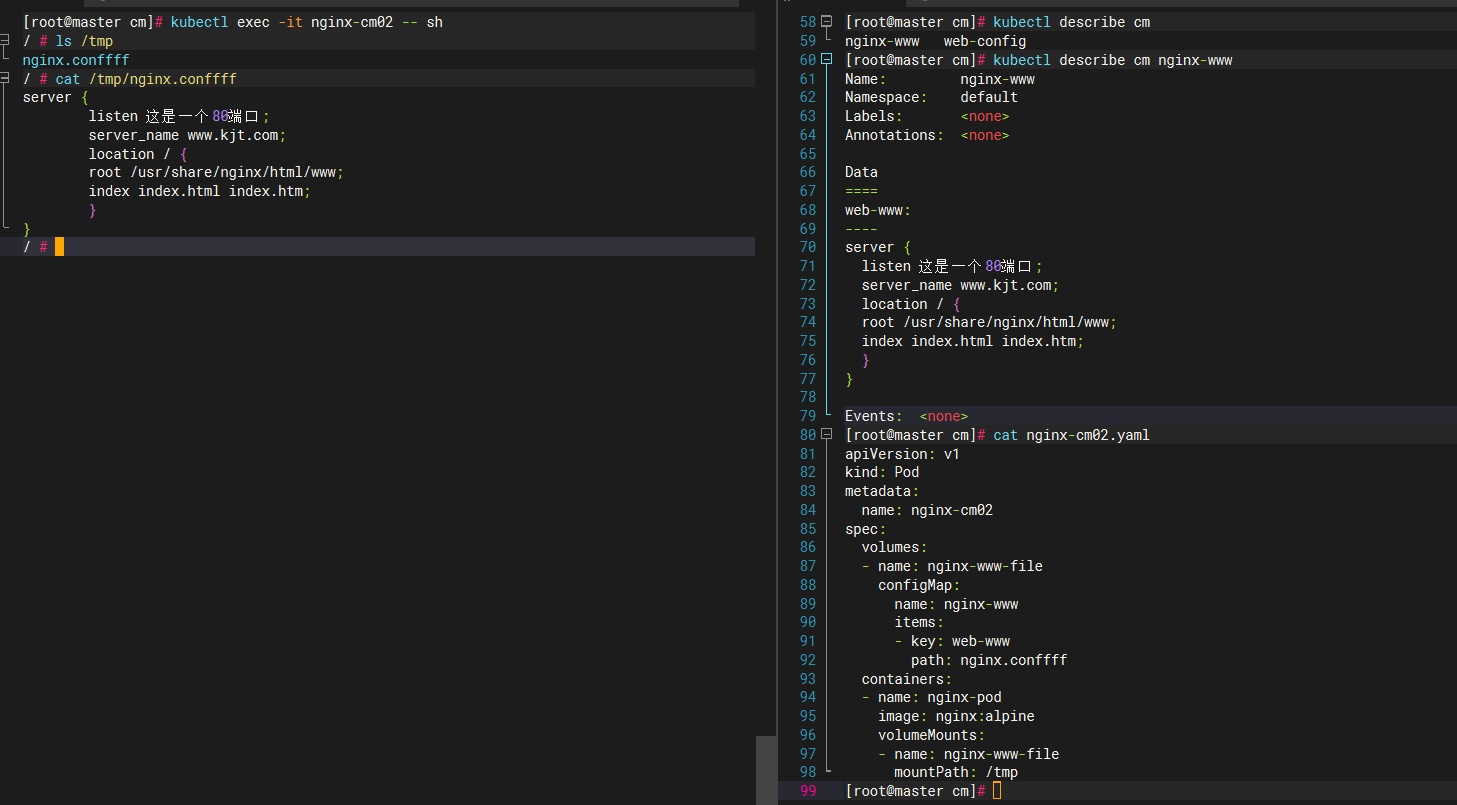Click 'Annotations:' row on line 64
The image size is (1457, 805).
[927, 135]
